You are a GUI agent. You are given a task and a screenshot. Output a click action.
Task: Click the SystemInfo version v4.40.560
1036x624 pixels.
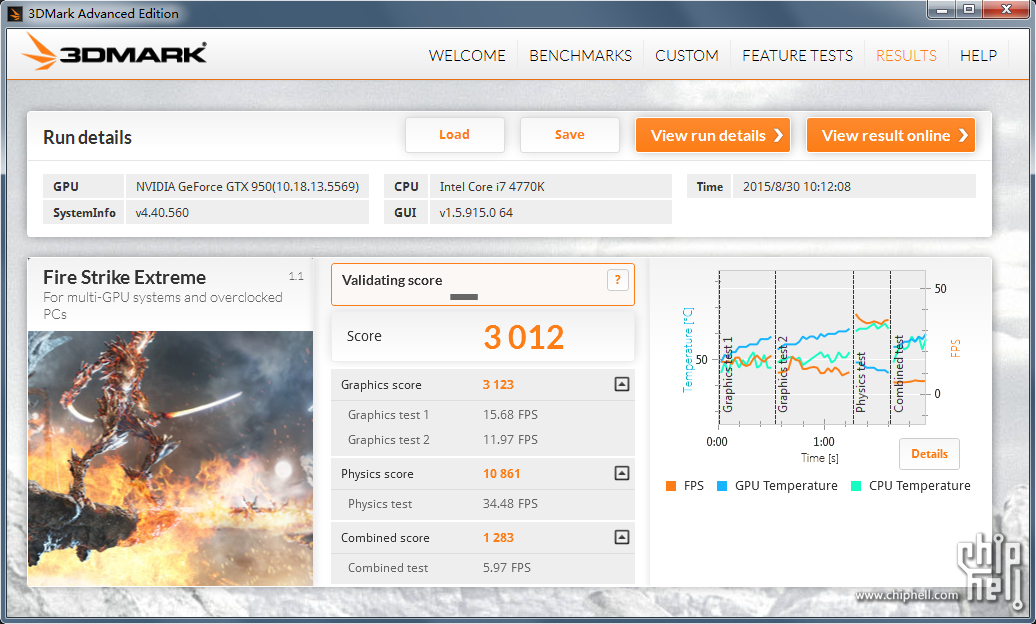[162, 213]
